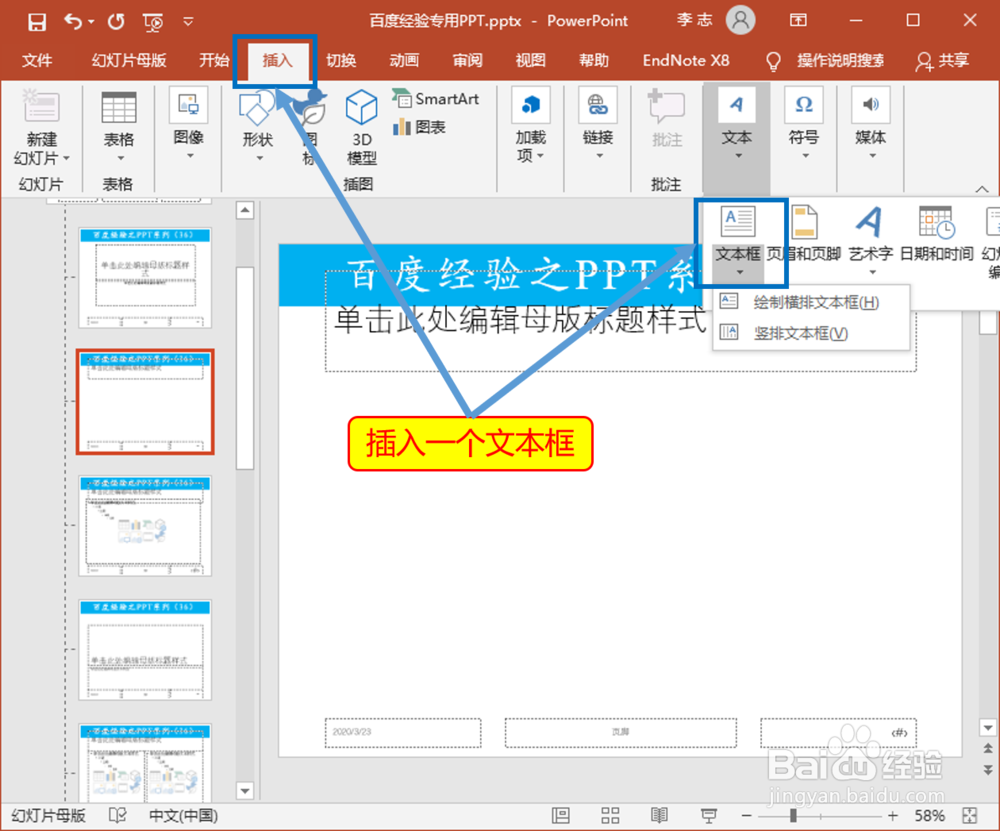Click zoom in plus button
The image size is (1000, 831).
pyautogui.click(x=892, y=816)
